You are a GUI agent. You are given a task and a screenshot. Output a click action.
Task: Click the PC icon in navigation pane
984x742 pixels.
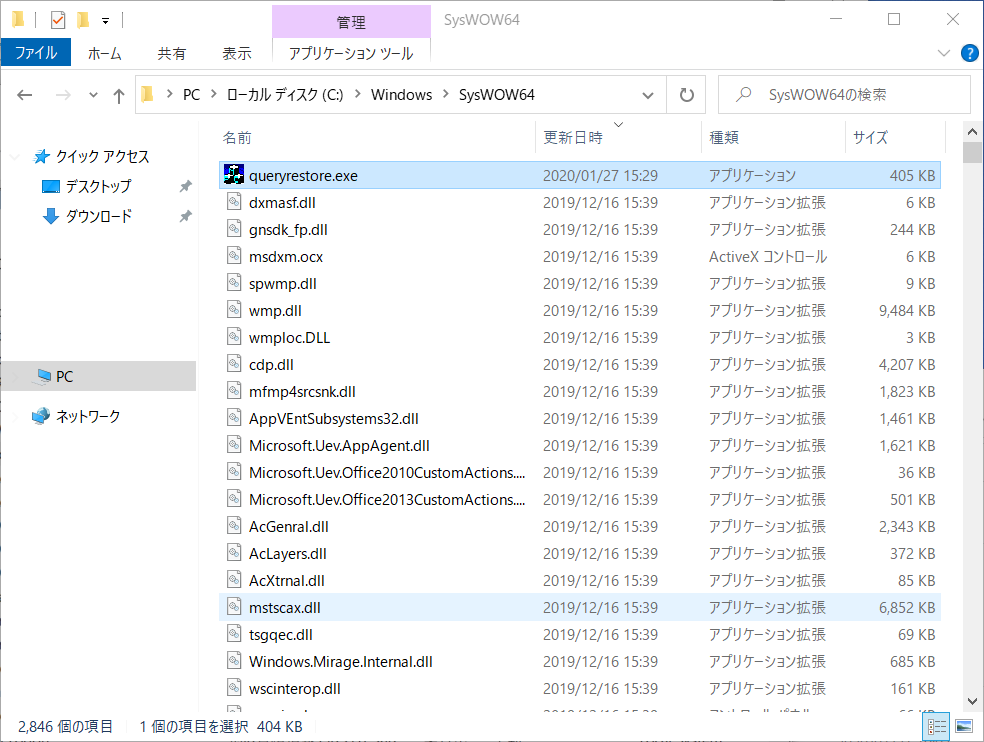(44, 376)
